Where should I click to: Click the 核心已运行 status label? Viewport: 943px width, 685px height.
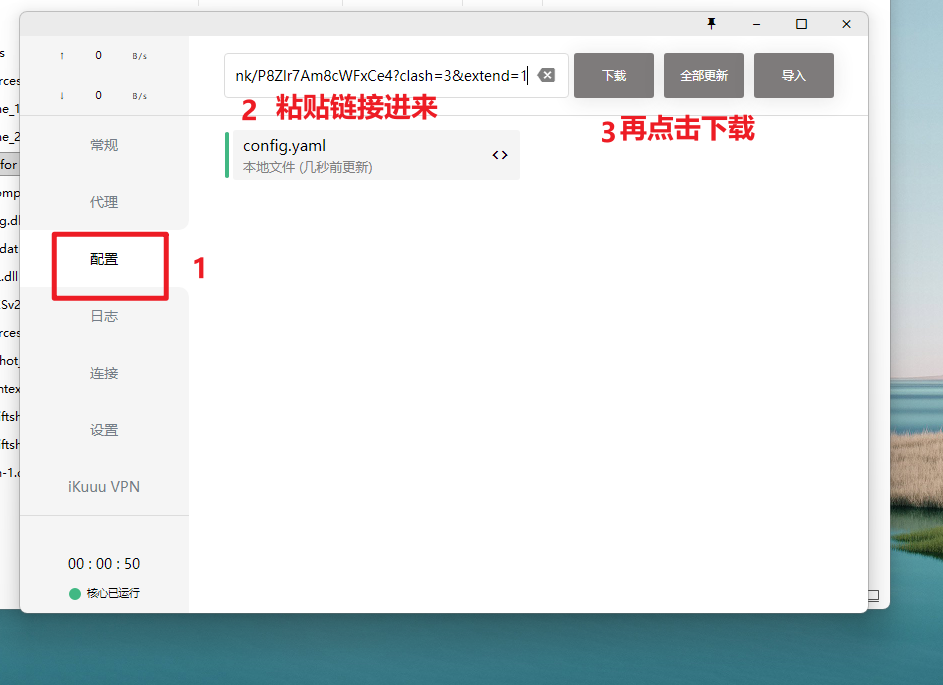coord(113,592)
